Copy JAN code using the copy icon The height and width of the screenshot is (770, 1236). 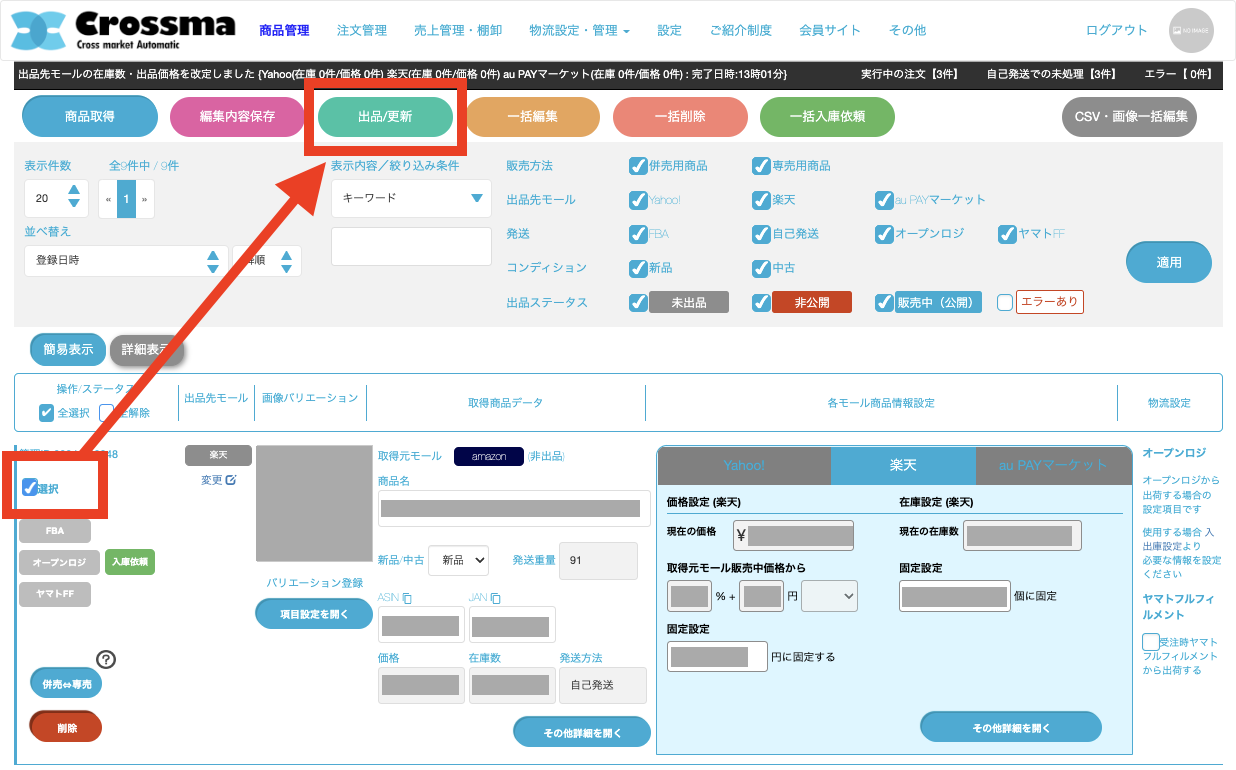click(496, 598)
